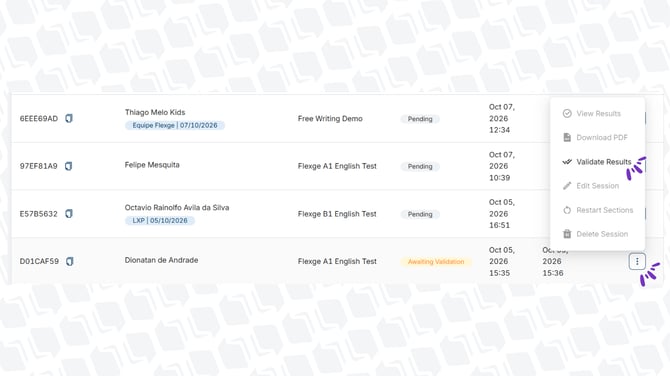The width and height of the screenshot is (670, 376).
Task: Open three-dot menu for Dionatan de Andrade
Action: [x=637, y=261]
